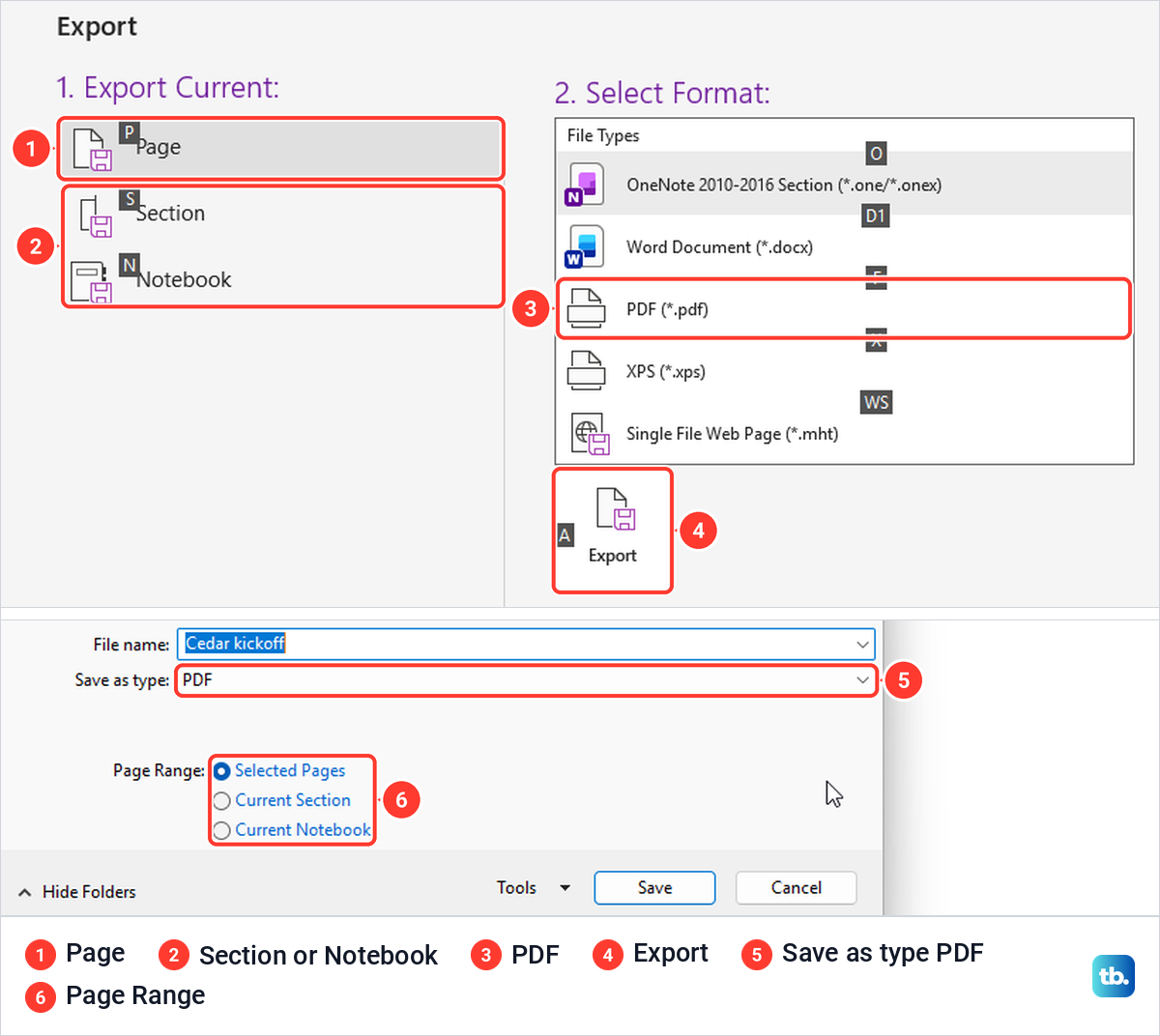
Task: Click the XPS printer icon
Action: (x=586, y=371)
